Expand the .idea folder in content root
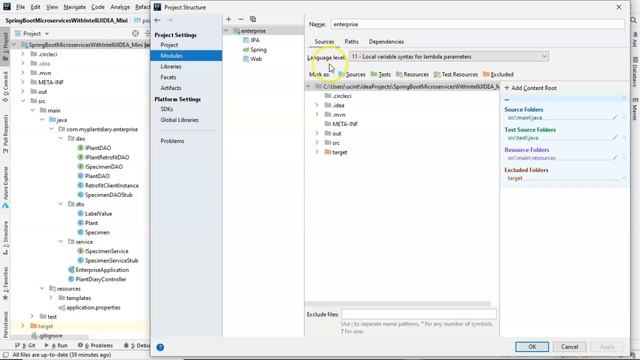 coord(317,105)
